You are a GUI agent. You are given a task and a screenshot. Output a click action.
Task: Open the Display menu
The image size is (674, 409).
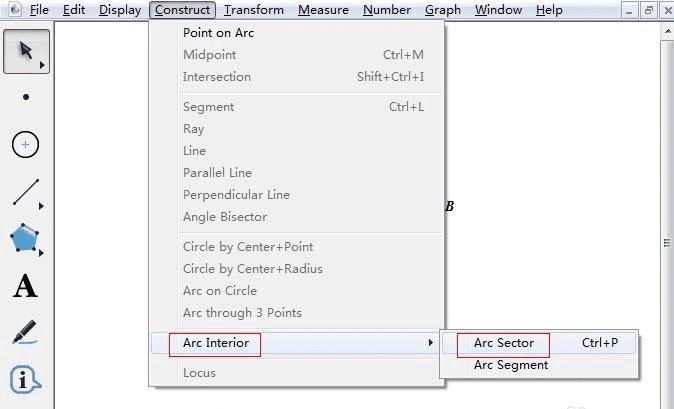tap(120, 10)
